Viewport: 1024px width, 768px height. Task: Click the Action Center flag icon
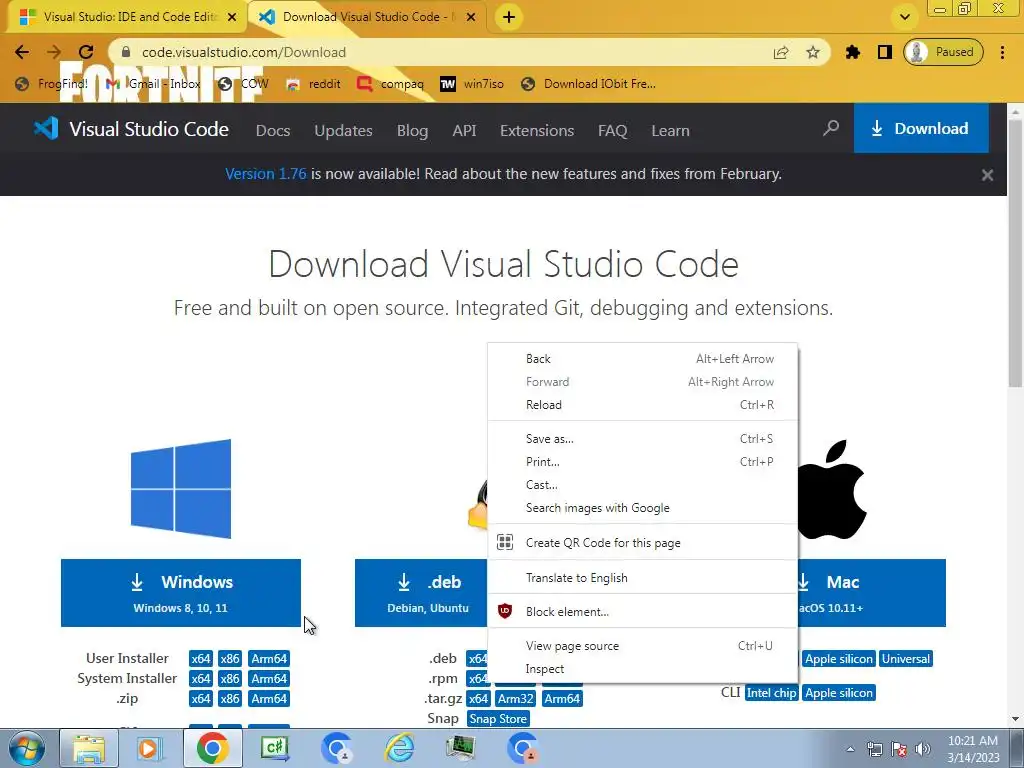[x=899, y=749]
